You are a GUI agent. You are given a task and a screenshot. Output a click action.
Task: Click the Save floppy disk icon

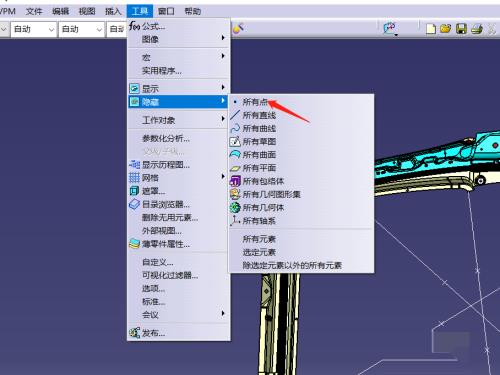click(461, 29)
